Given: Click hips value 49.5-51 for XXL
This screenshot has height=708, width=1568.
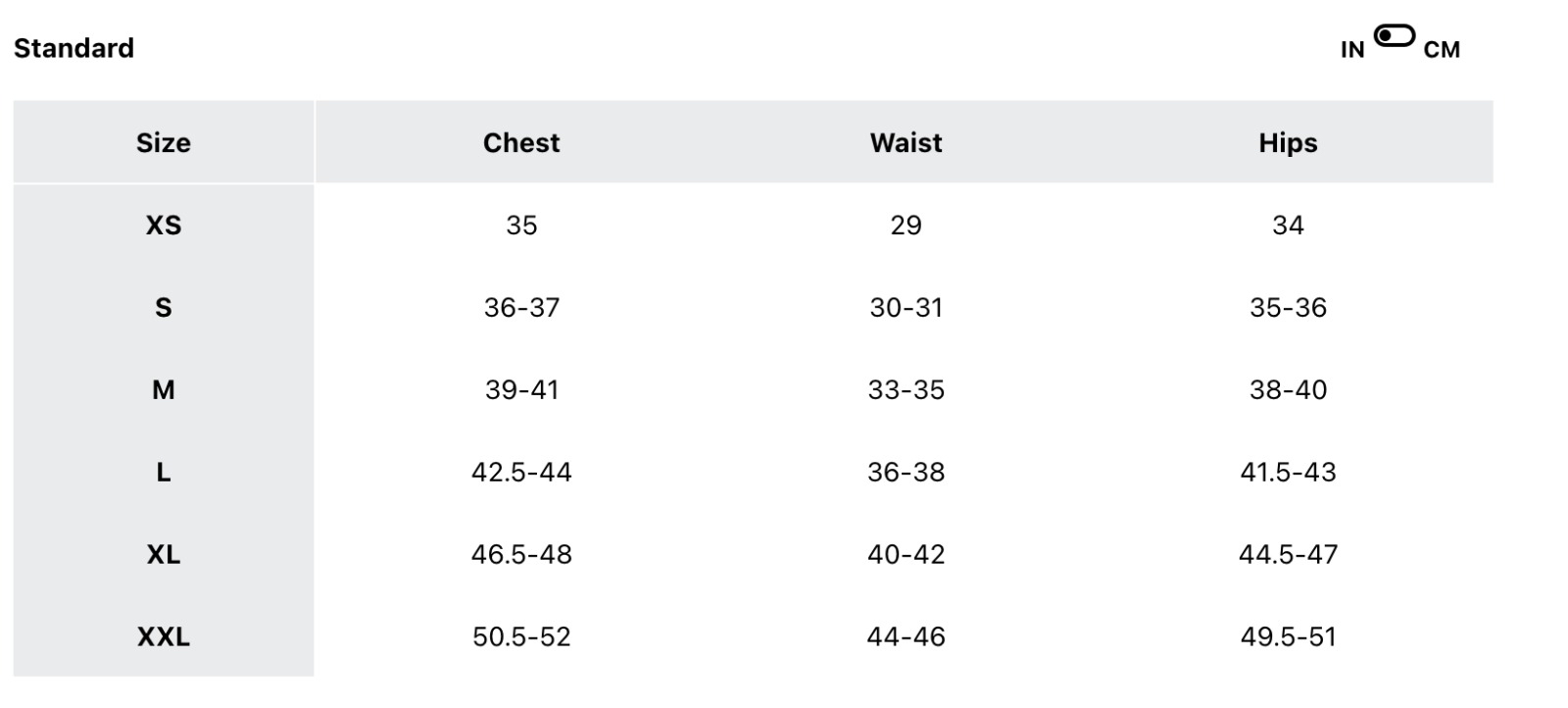Looking at the screenshot, I should [x=1288, y=637].
